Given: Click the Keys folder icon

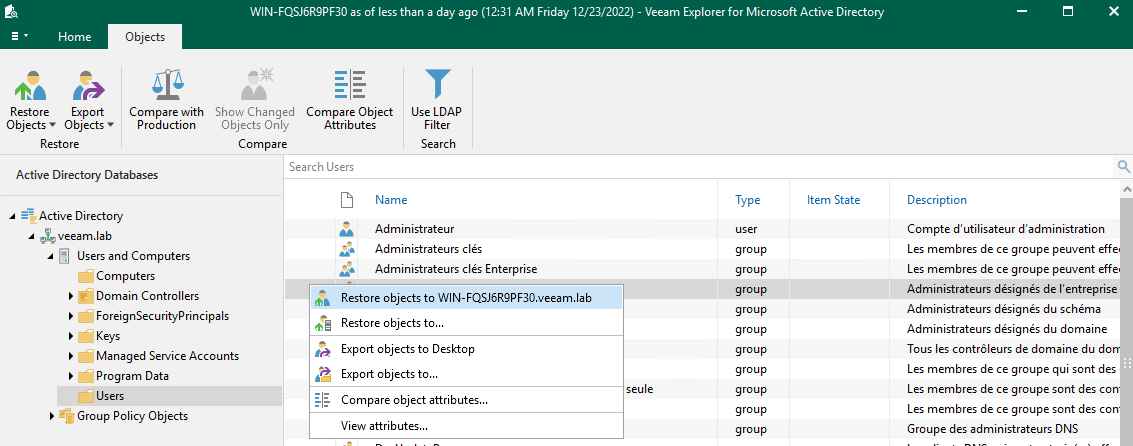Looking at the screenshot, I should [86, 336].
